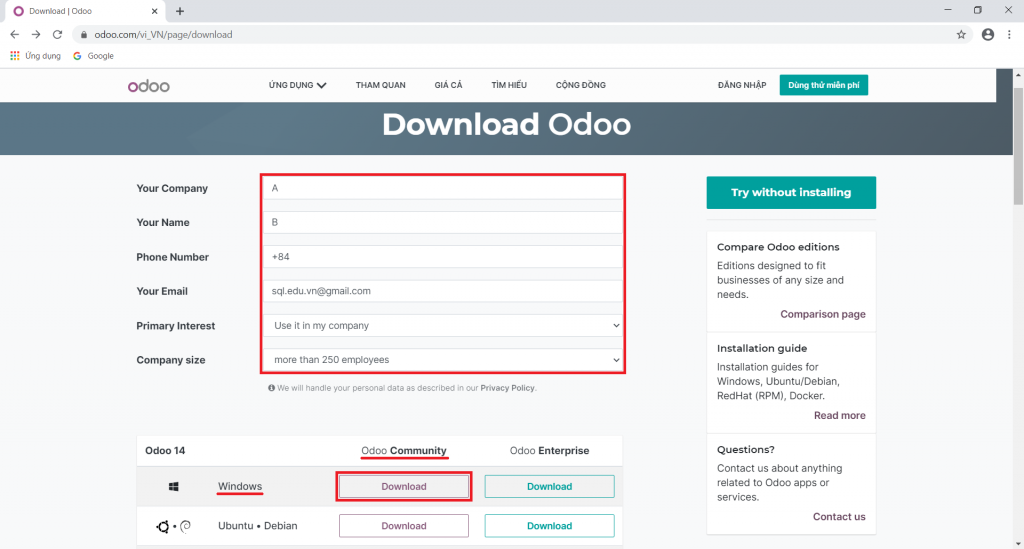Click the Odoo logo
The width and height of the screenshot is (1024, 549).
click(149, 86)
